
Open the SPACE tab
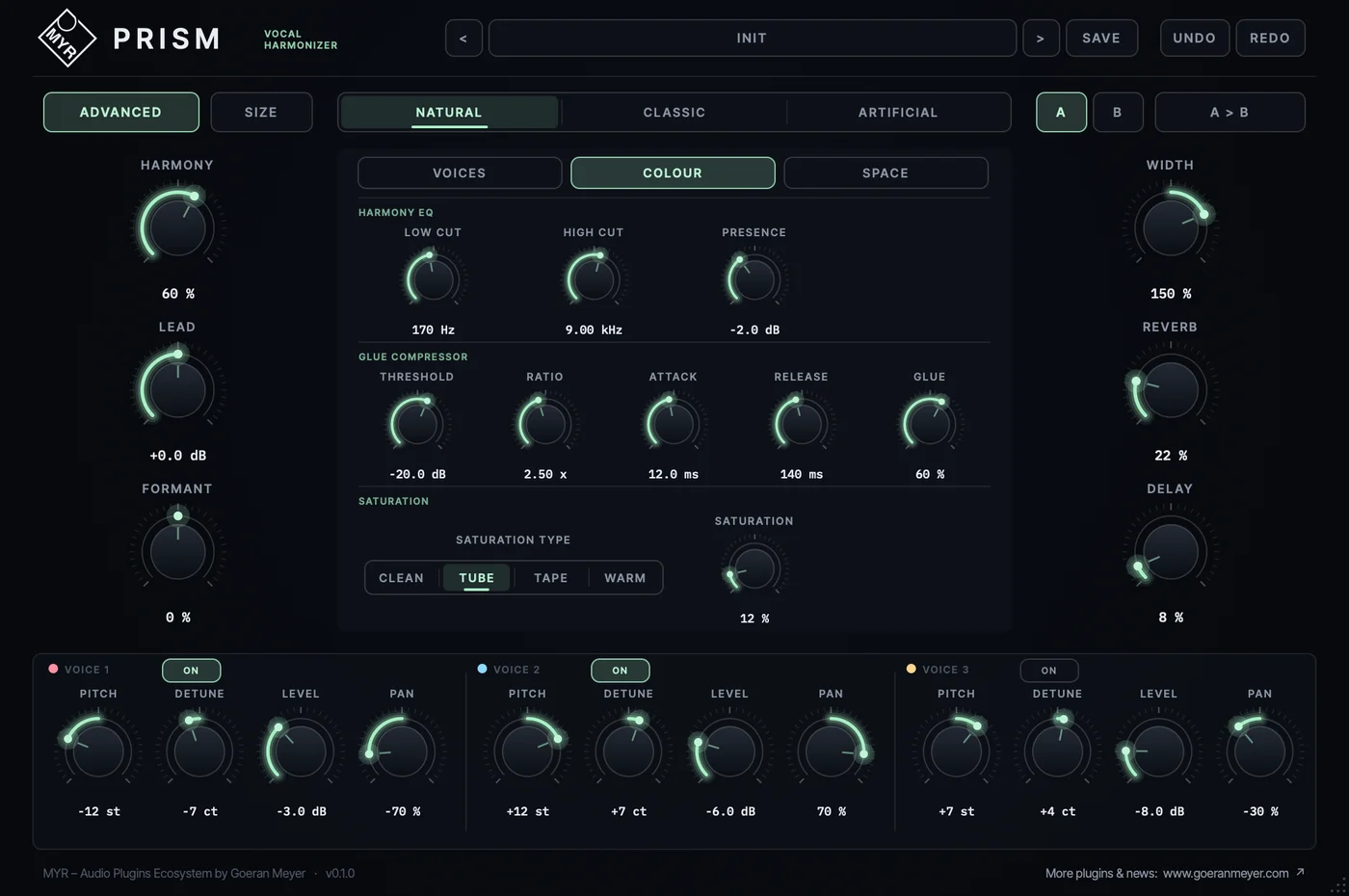[886, 173]
